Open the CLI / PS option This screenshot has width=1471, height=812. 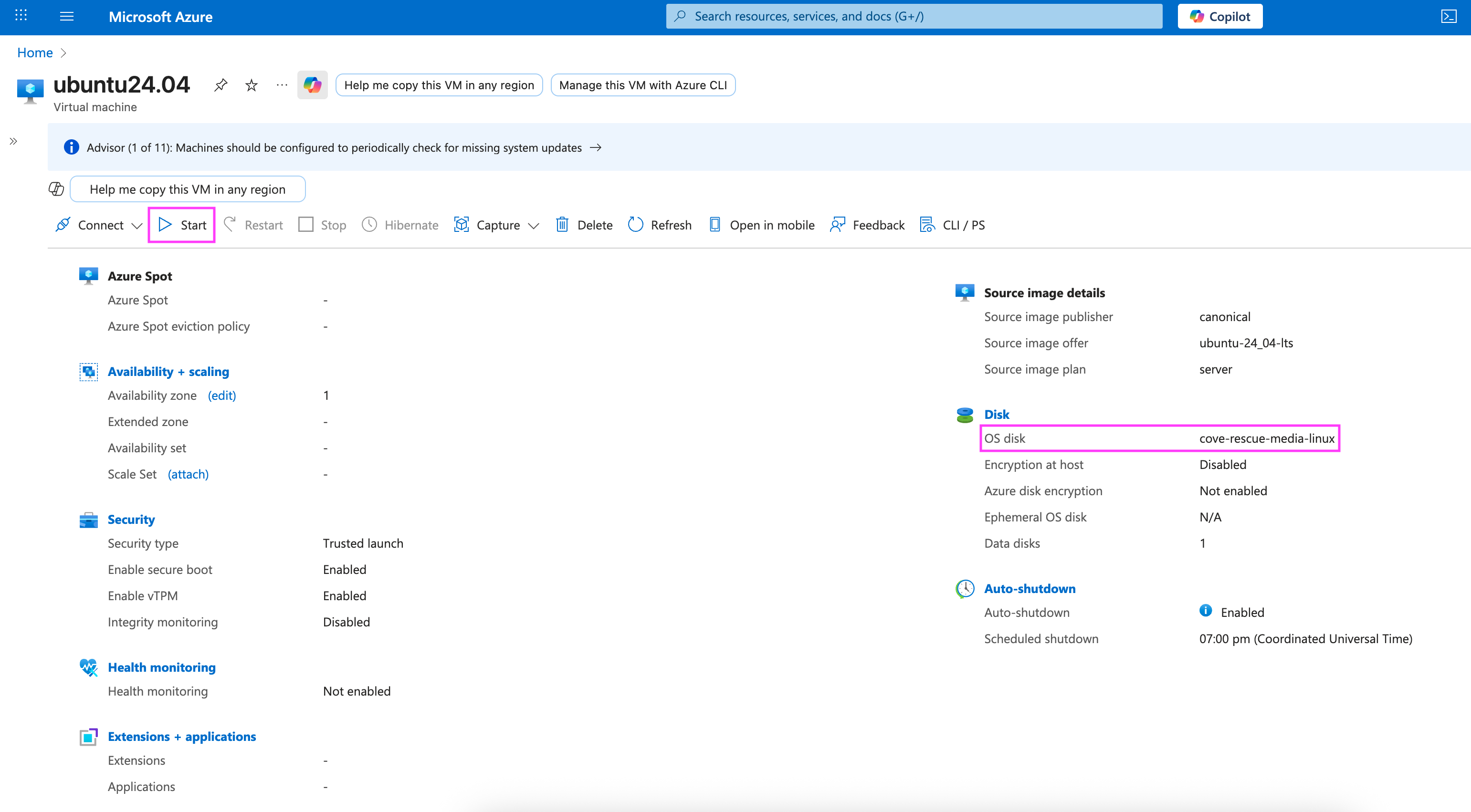pos(952,225)
